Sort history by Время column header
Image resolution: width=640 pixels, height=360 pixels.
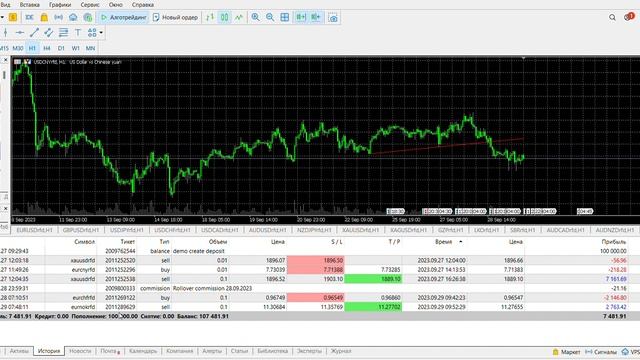pos(443,242)
